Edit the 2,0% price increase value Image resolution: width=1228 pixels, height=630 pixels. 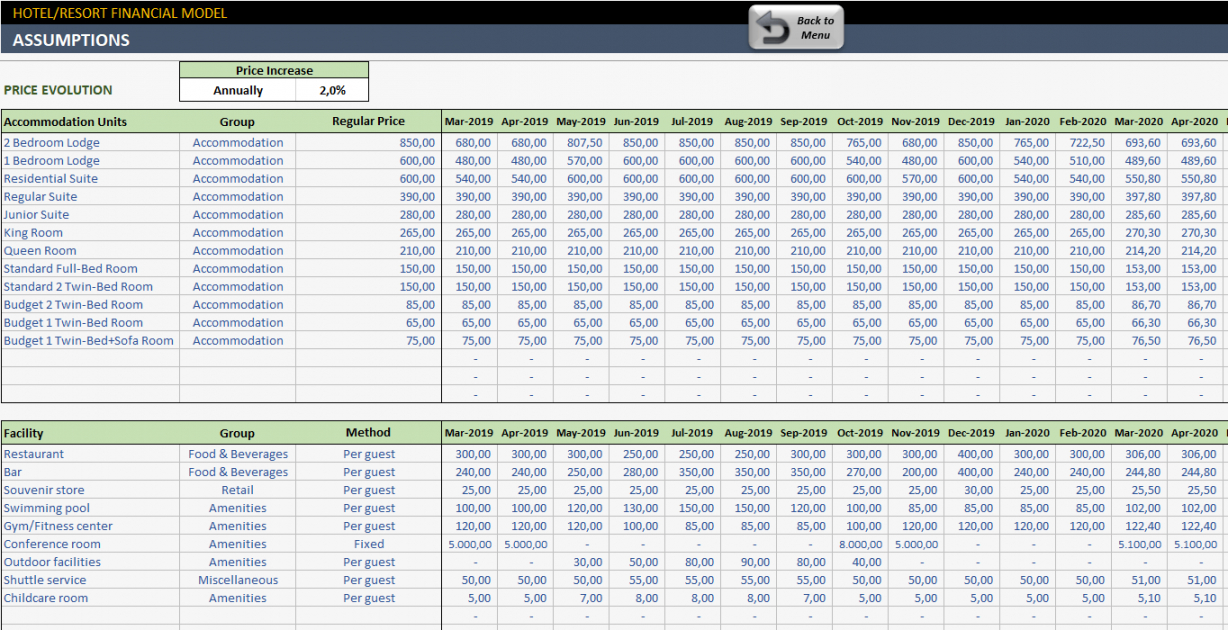coord(332,90)
